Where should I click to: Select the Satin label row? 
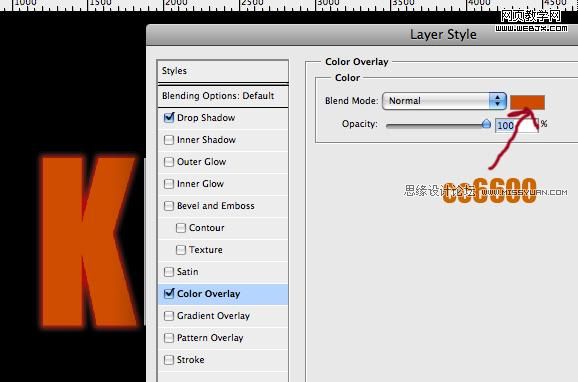[187, 272]
